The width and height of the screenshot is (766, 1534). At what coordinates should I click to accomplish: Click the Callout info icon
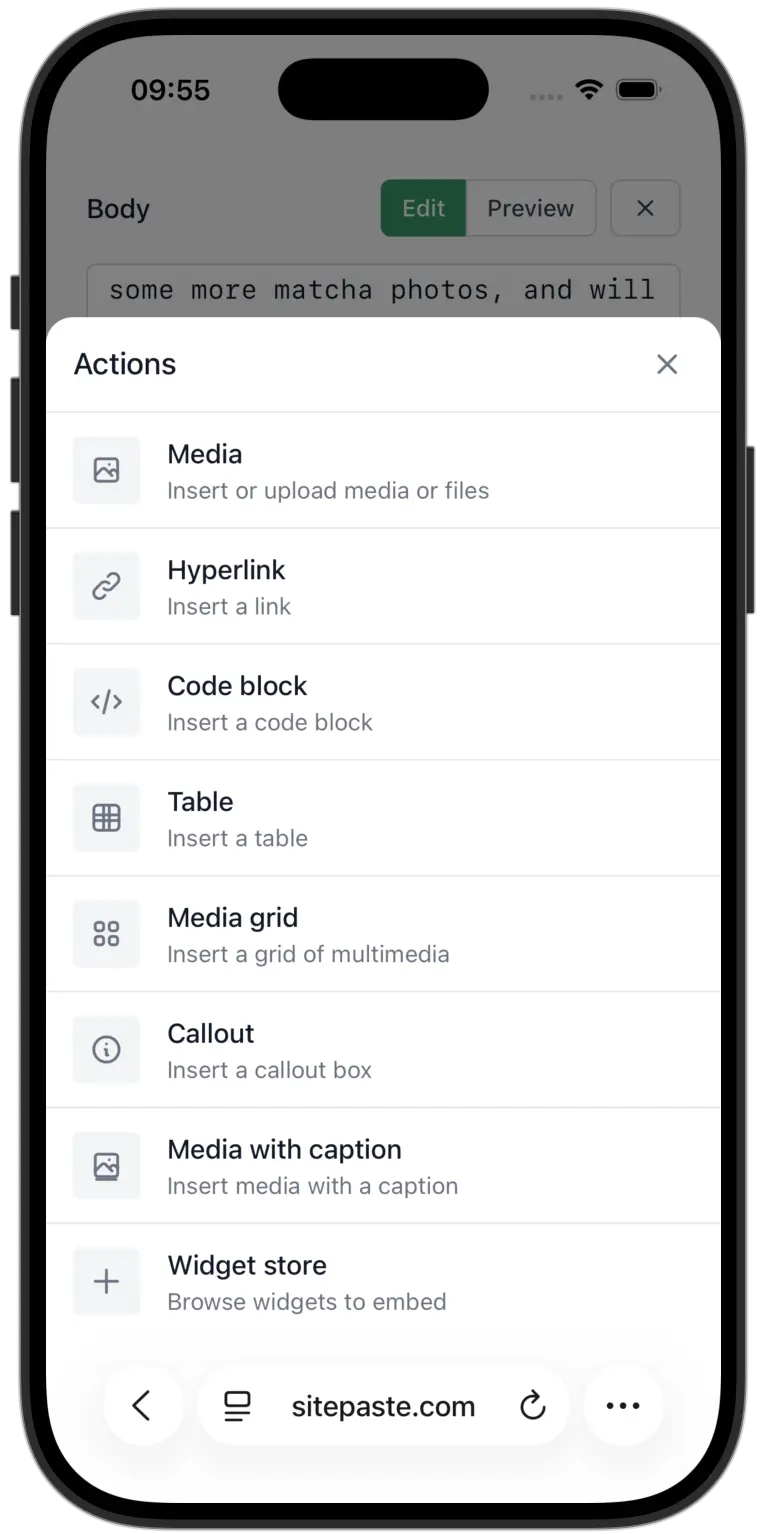click(106, 1049)
